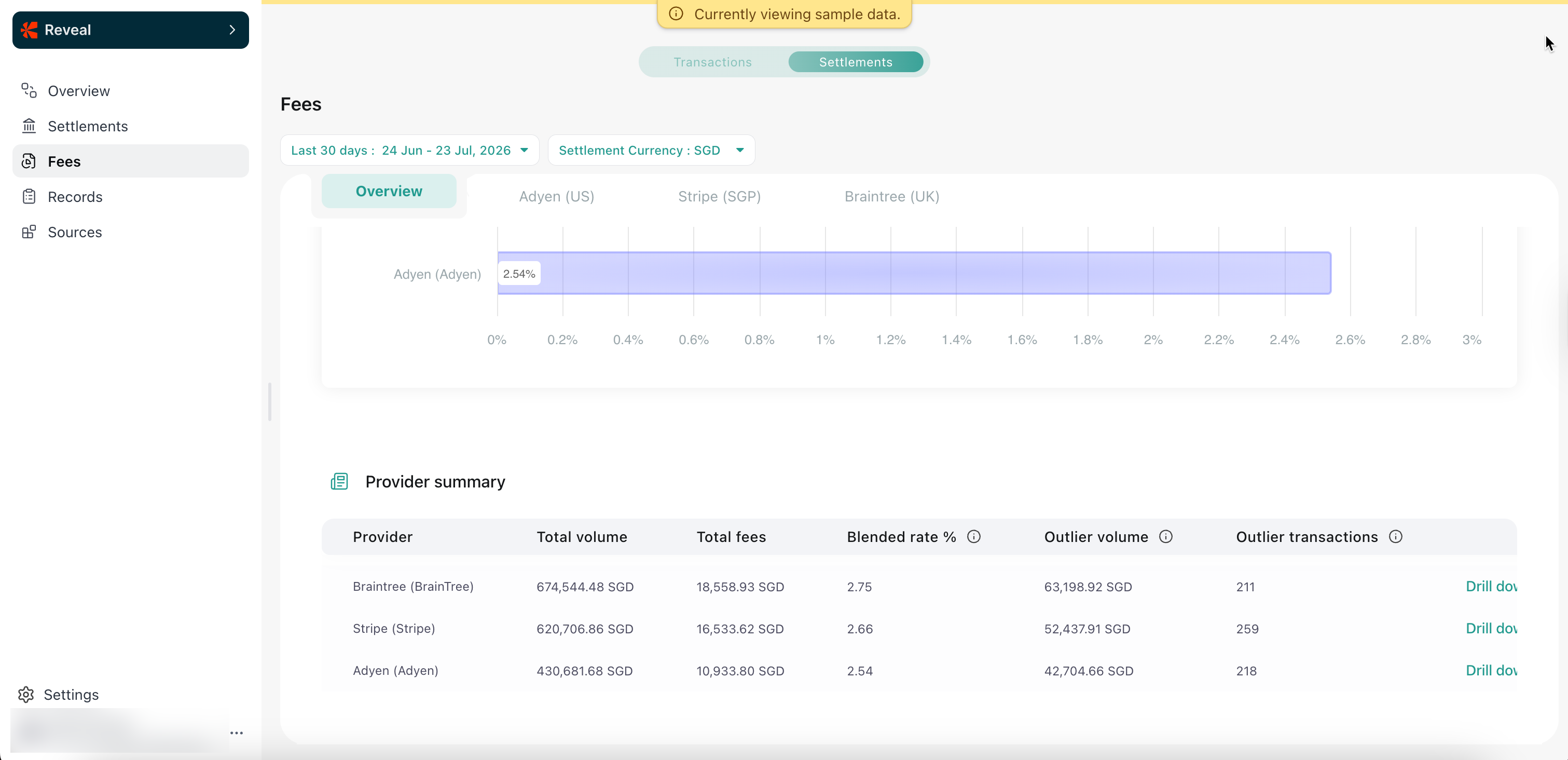Click the Adyen (Adyen) provider table cell
This screenshot has width=1568, height=760.
click(395, 671)
